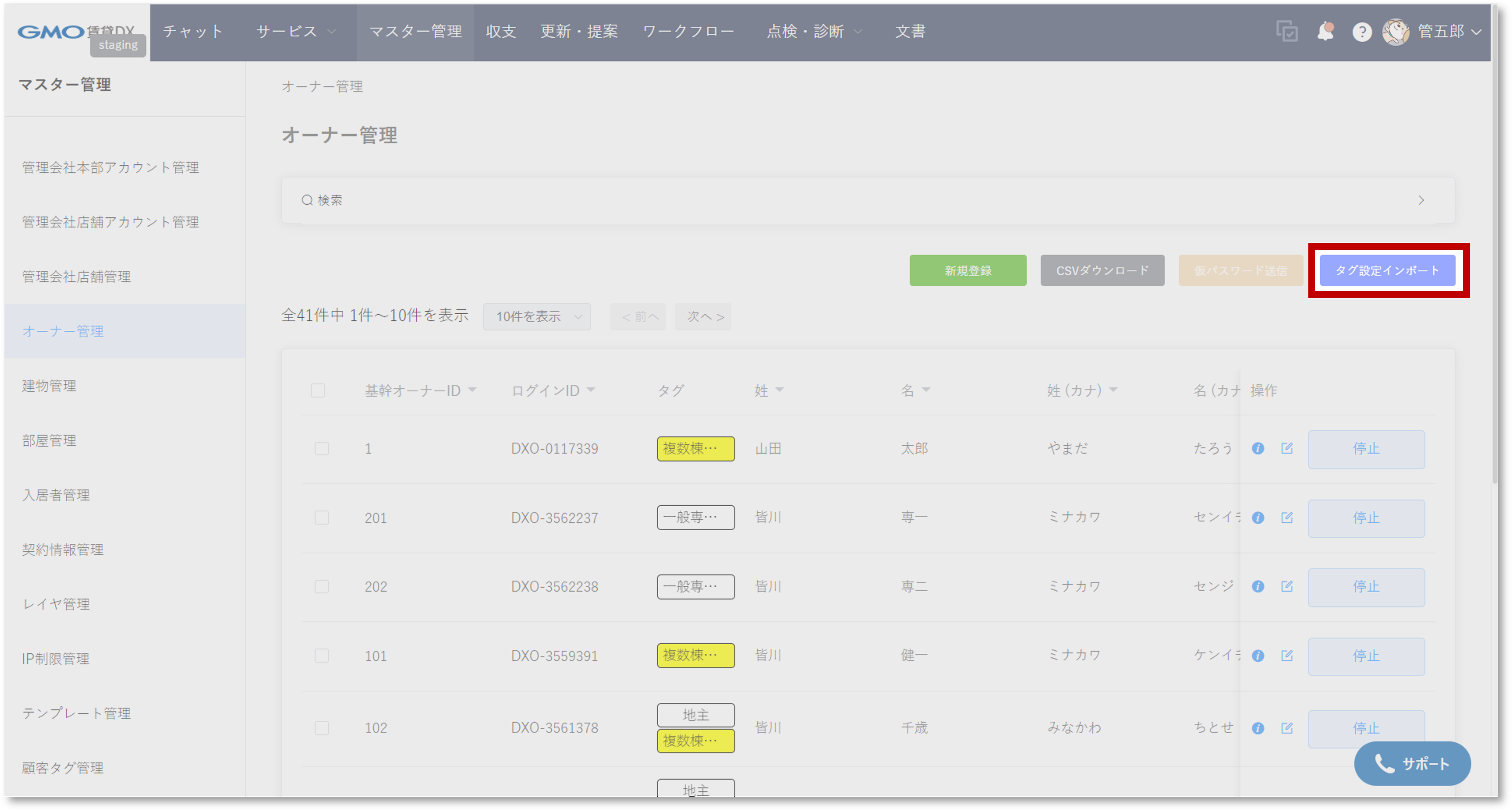Open the notification bell icon

[1326, 31]
